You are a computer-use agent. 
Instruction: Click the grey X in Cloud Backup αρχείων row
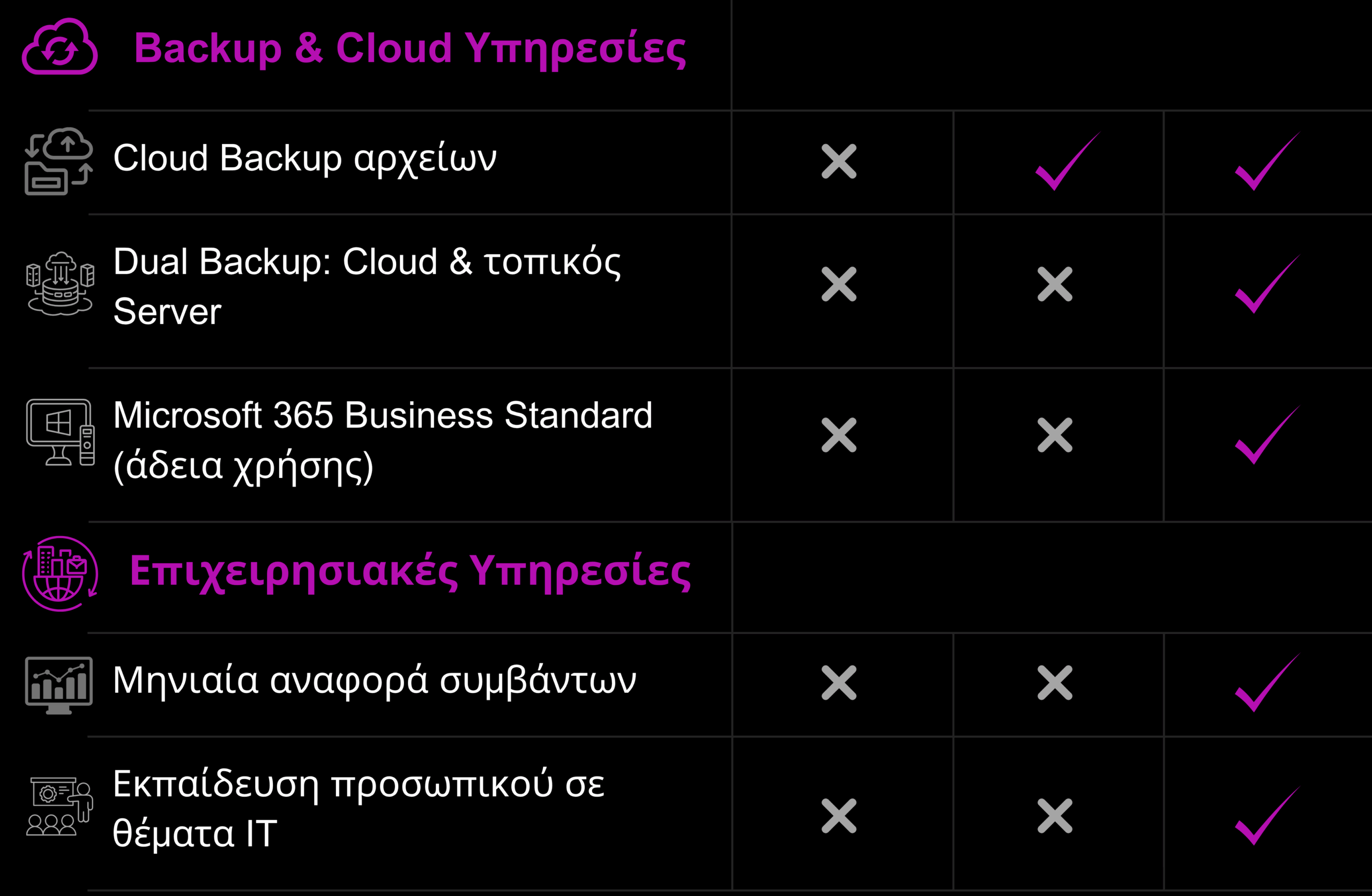(x=839, y=161)
